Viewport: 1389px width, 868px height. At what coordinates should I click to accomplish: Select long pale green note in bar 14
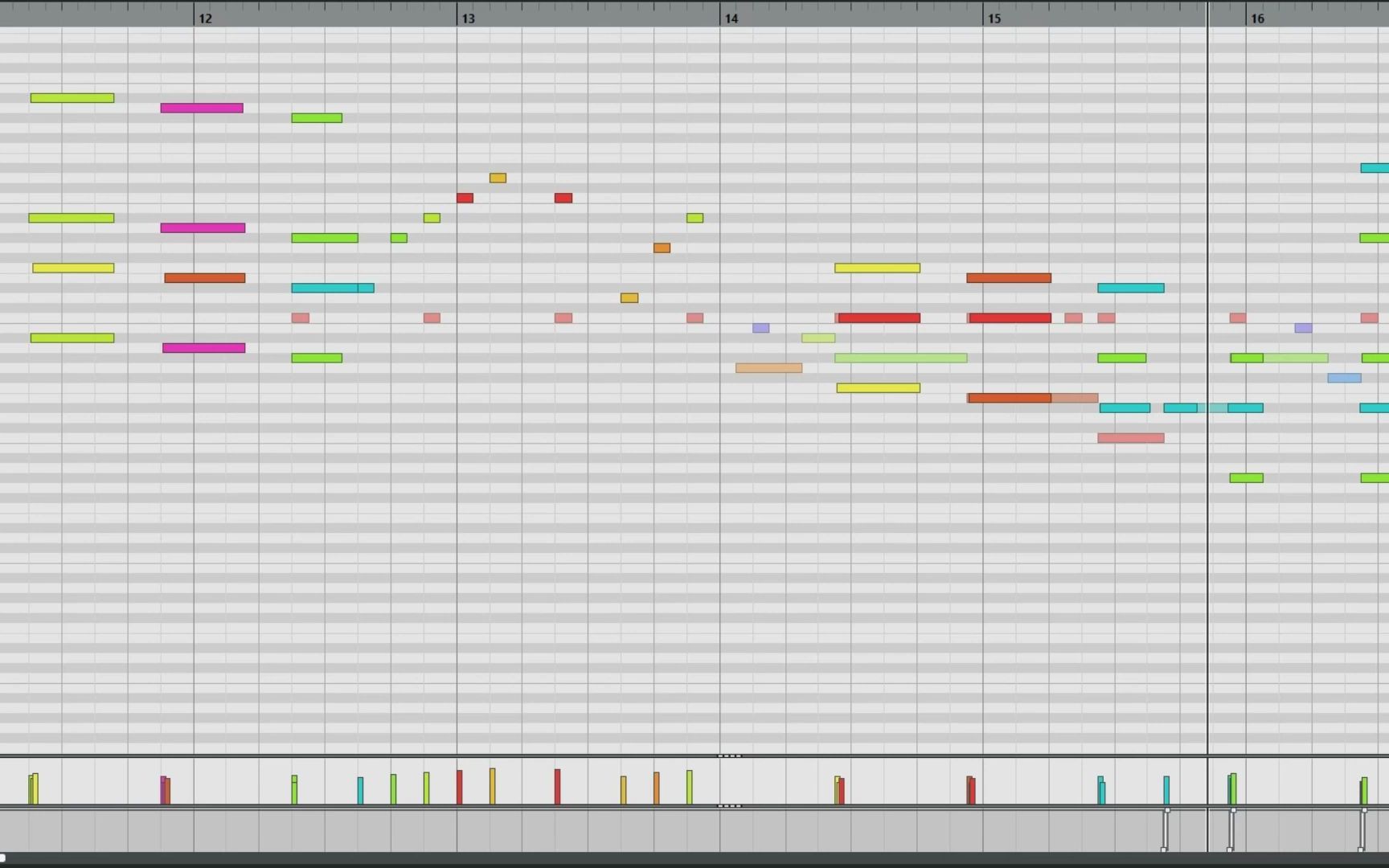point(900,358)
